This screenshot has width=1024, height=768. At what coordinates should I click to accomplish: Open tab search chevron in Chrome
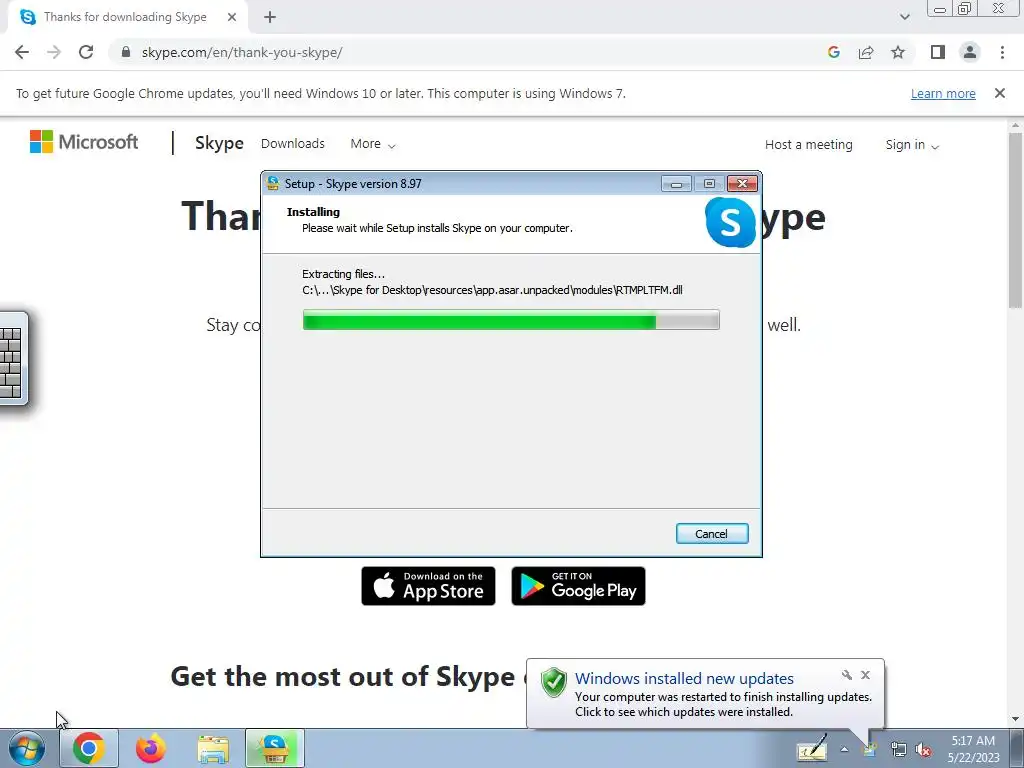(904, 17)
